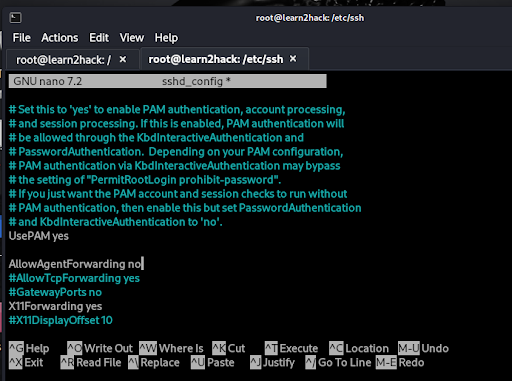Screen dimensions: 512x381
Task: Click the ^\ Replace shortcut
Action: [x=154, y=363]
